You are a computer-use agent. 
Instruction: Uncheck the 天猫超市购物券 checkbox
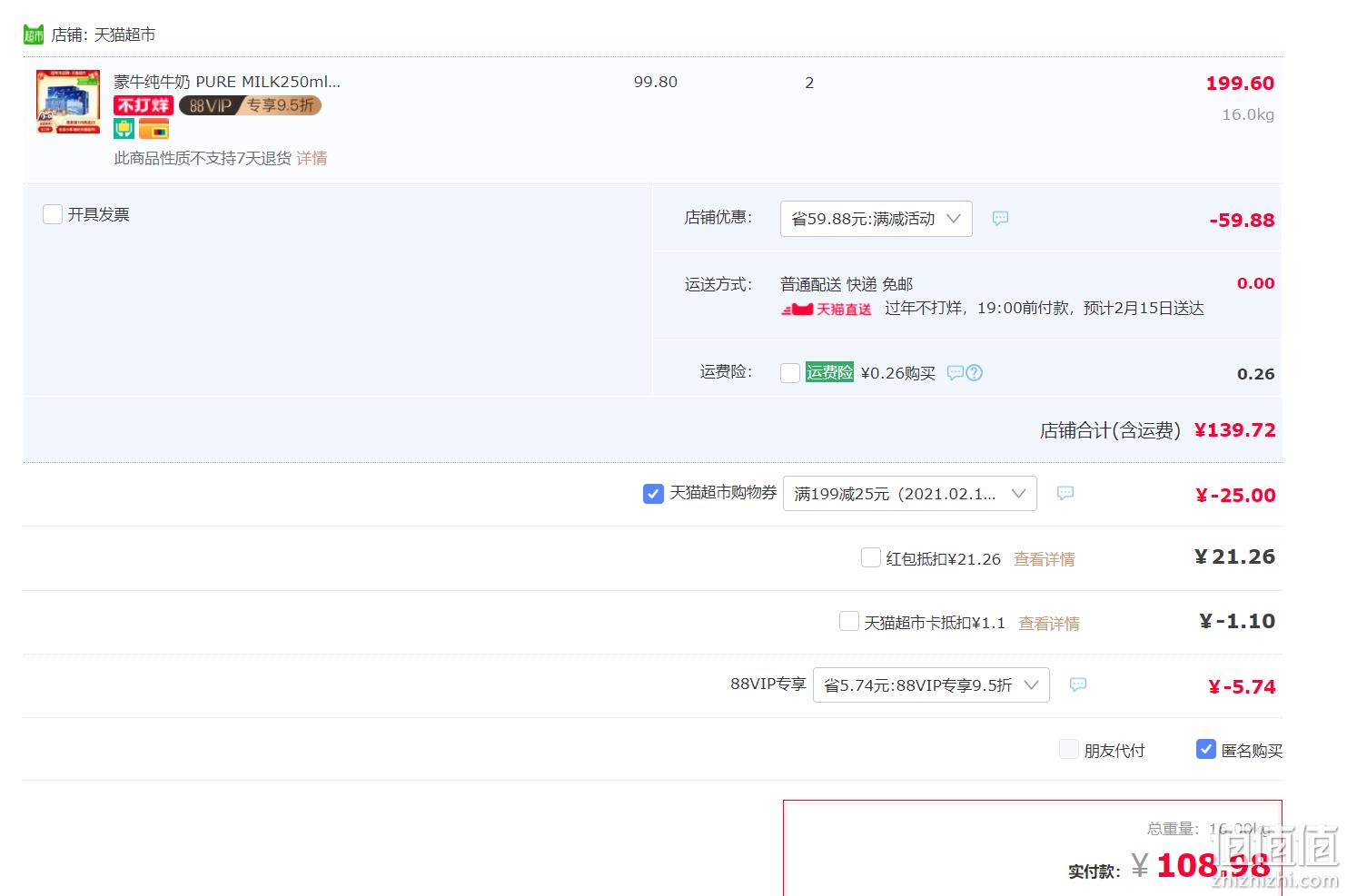pos(653,494)
